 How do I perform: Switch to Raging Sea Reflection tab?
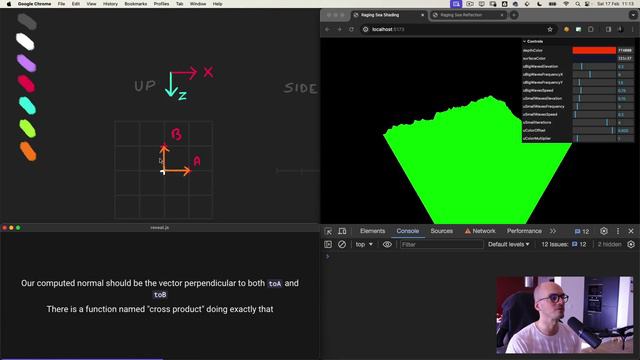pyautogui.click(x=469, y=15)
